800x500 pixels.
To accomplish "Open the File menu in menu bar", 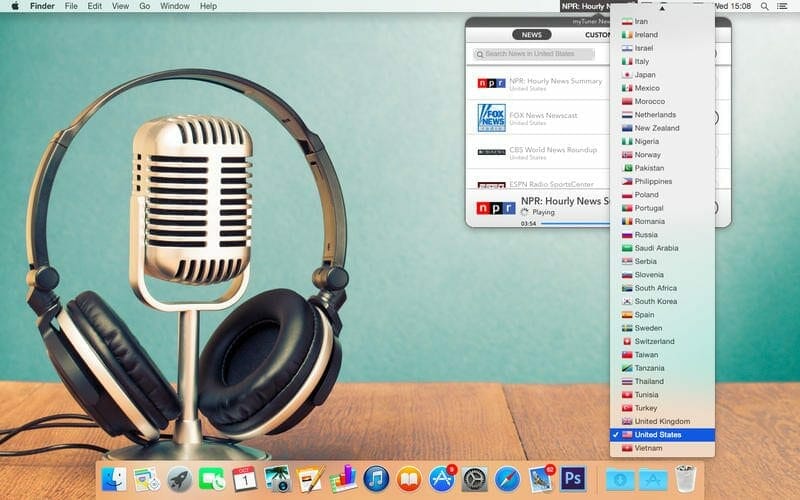I will point(71,6).
